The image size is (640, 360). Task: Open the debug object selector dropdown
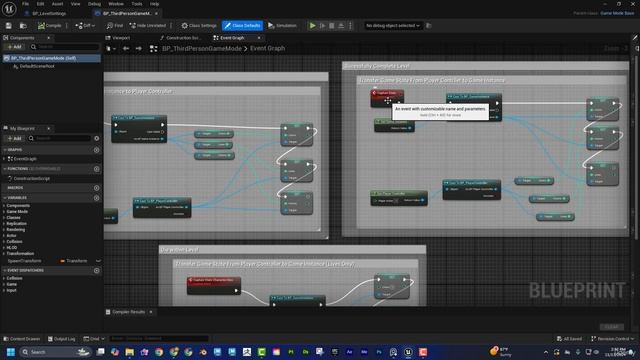pyautogui.click(x=393, y=26)
